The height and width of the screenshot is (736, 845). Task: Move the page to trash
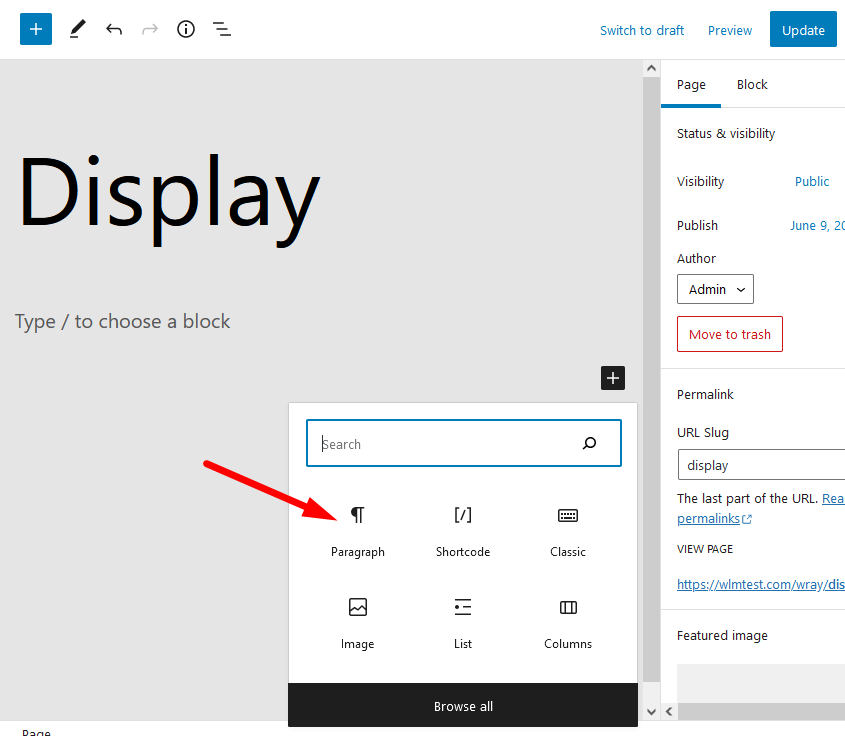click(x=730, y=334)
